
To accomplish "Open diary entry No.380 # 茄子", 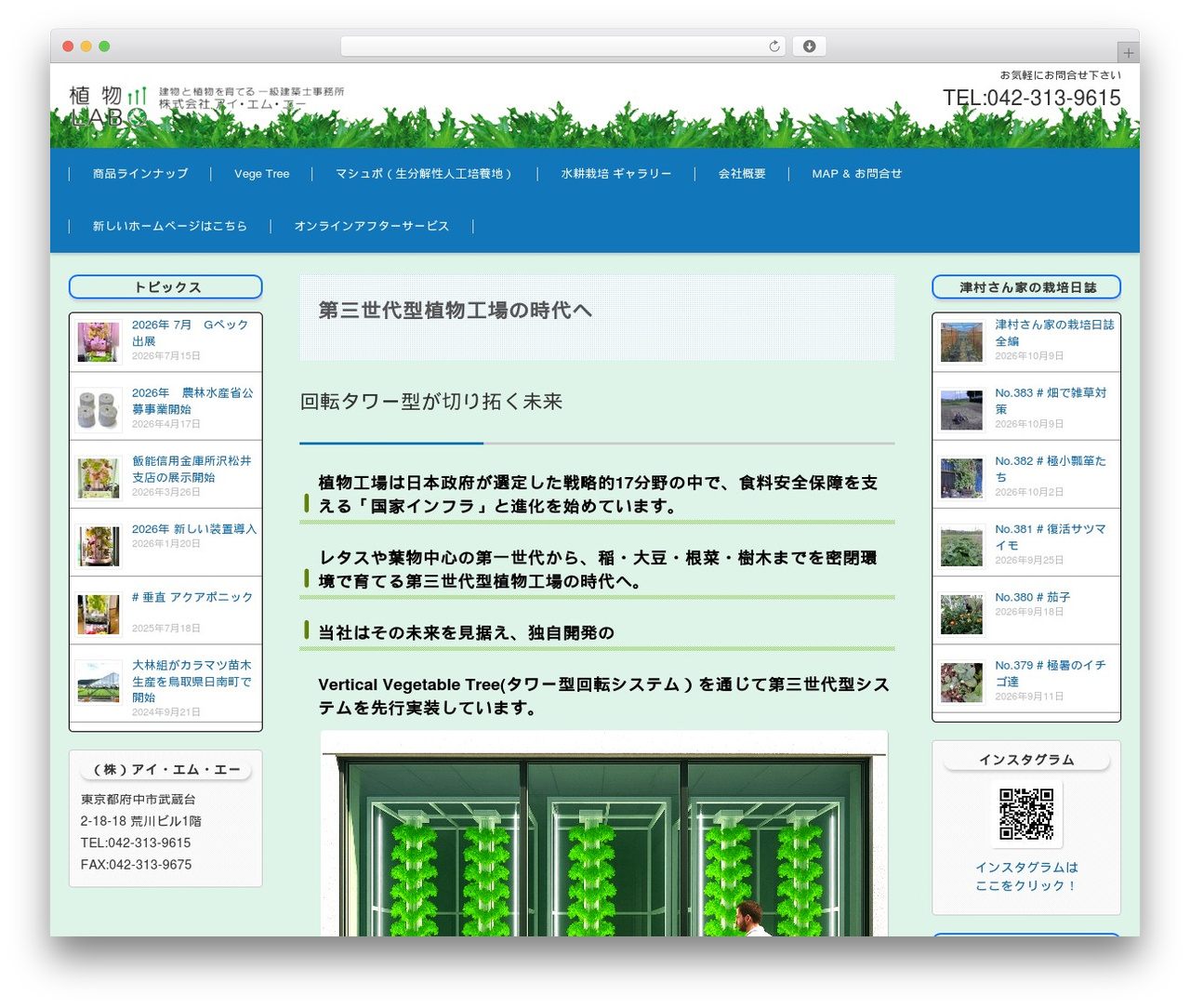I will pyautogui.click(x=1032, y=597).
